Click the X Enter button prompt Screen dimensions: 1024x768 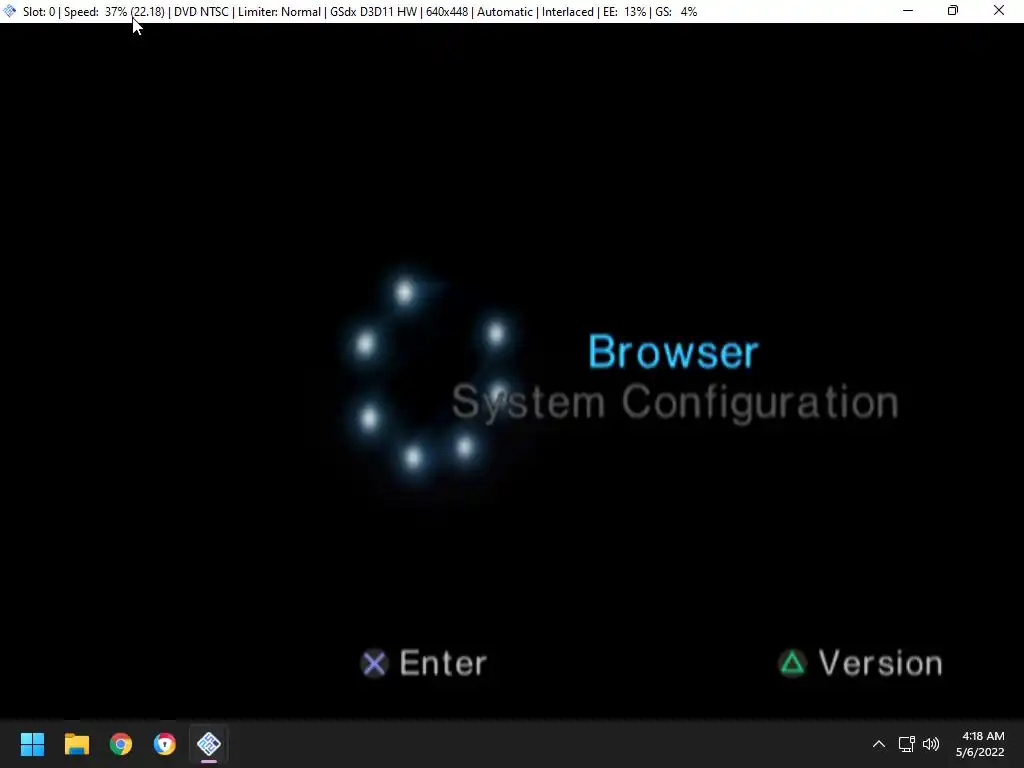click(x=424, y=664)
